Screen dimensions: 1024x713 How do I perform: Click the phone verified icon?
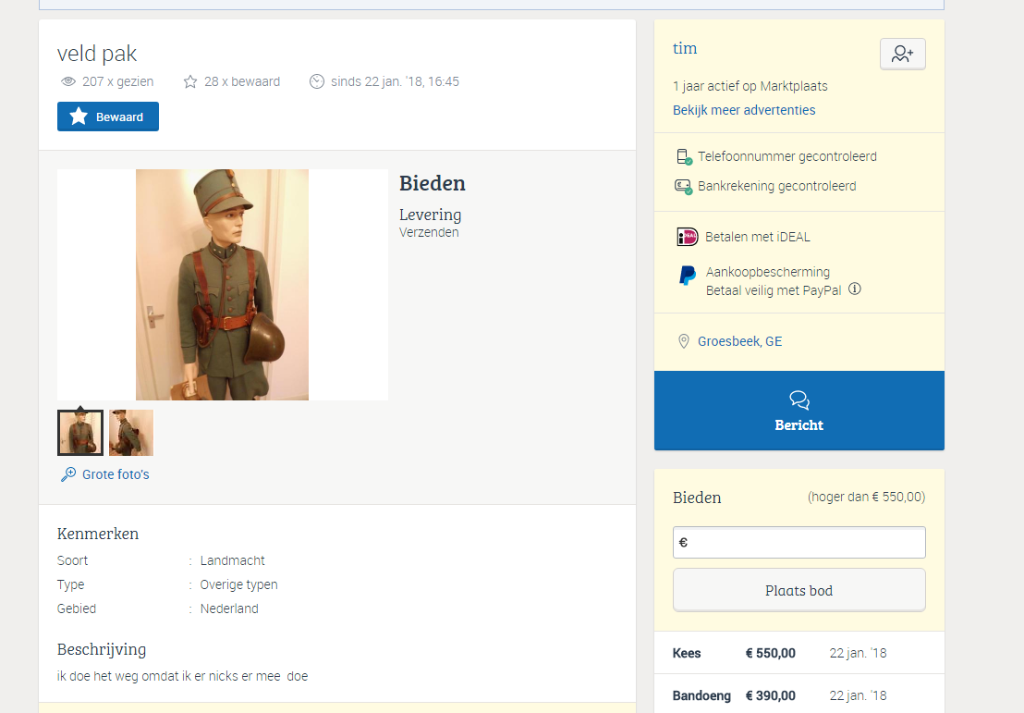coord(683,157)
